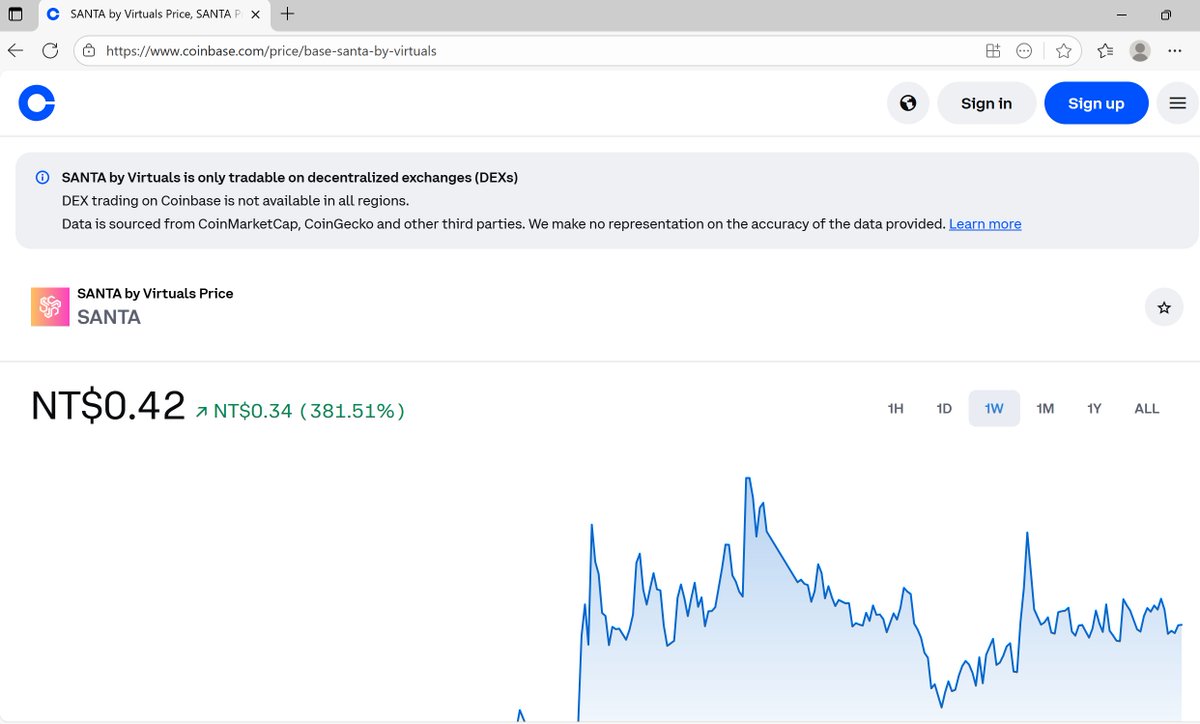1200x724 pixels.
Task: Open the language globe selector
Action: coord(908,103)
